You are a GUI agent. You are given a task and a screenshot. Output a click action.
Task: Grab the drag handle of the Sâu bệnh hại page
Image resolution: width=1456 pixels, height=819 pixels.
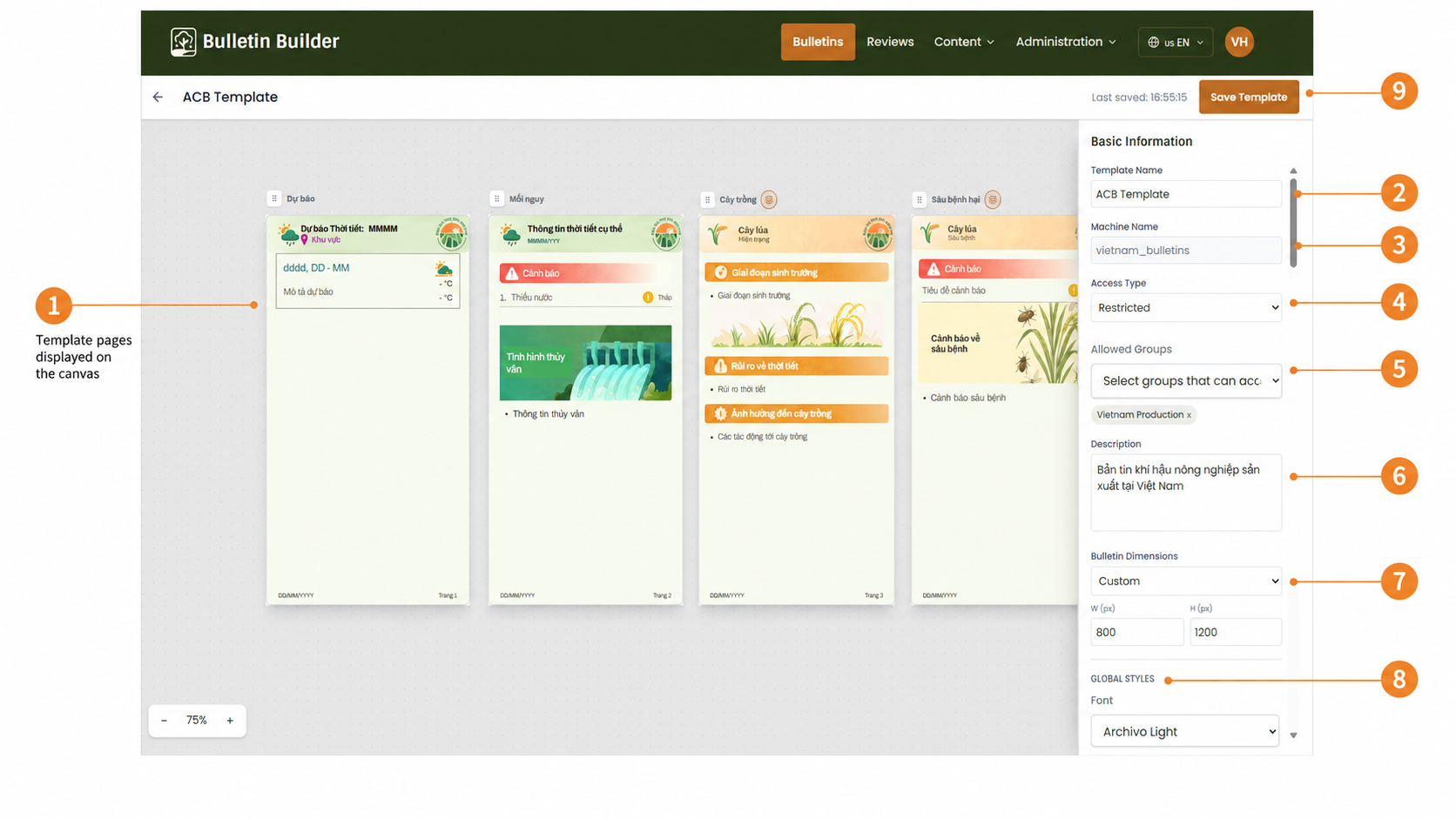click(x=919, y=199)
